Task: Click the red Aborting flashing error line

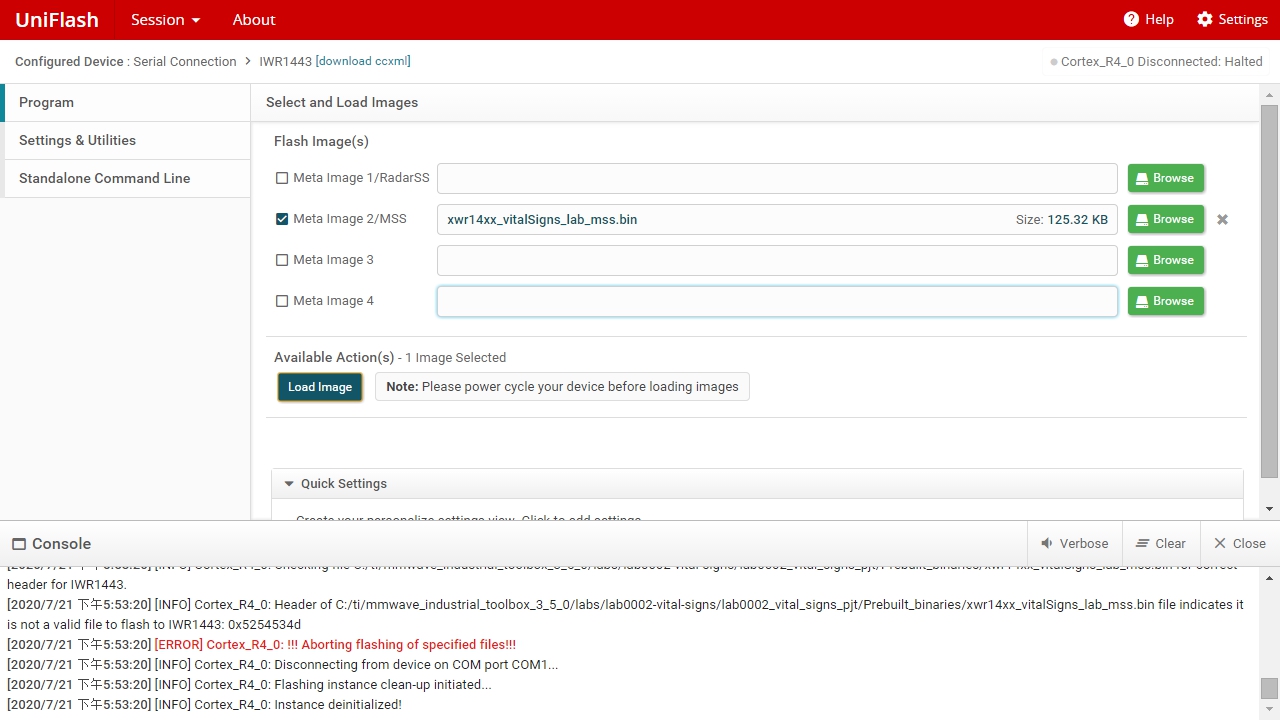Action: 335,645
